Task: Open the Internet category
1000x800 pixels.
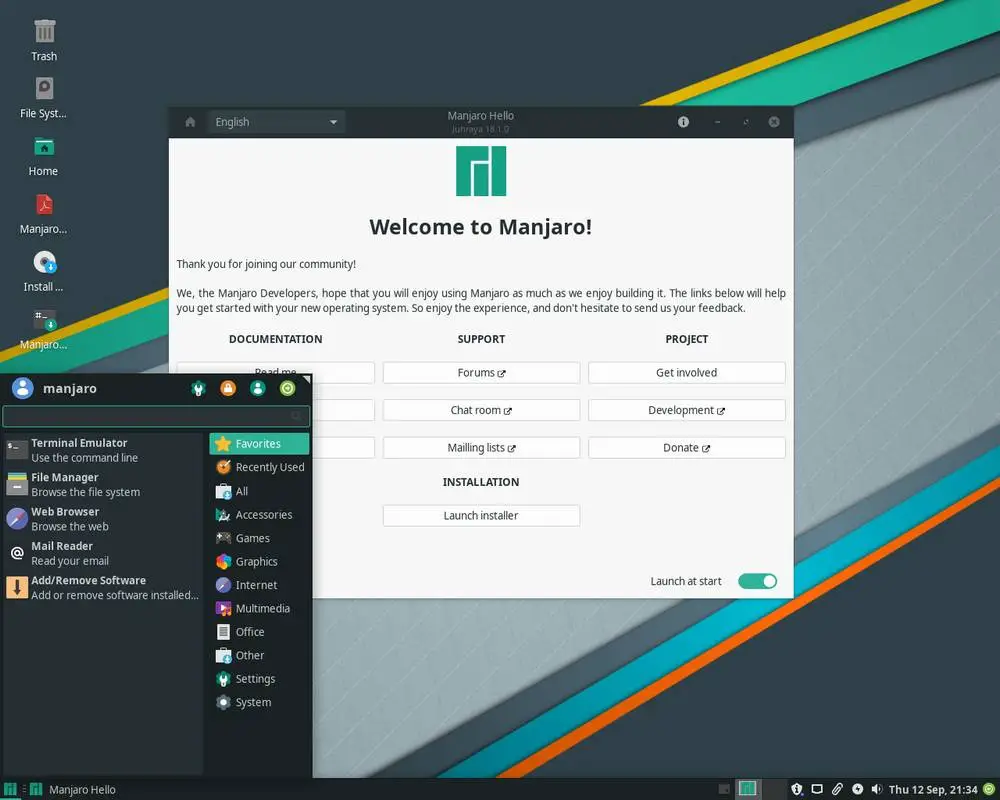Action: (259, 585)
